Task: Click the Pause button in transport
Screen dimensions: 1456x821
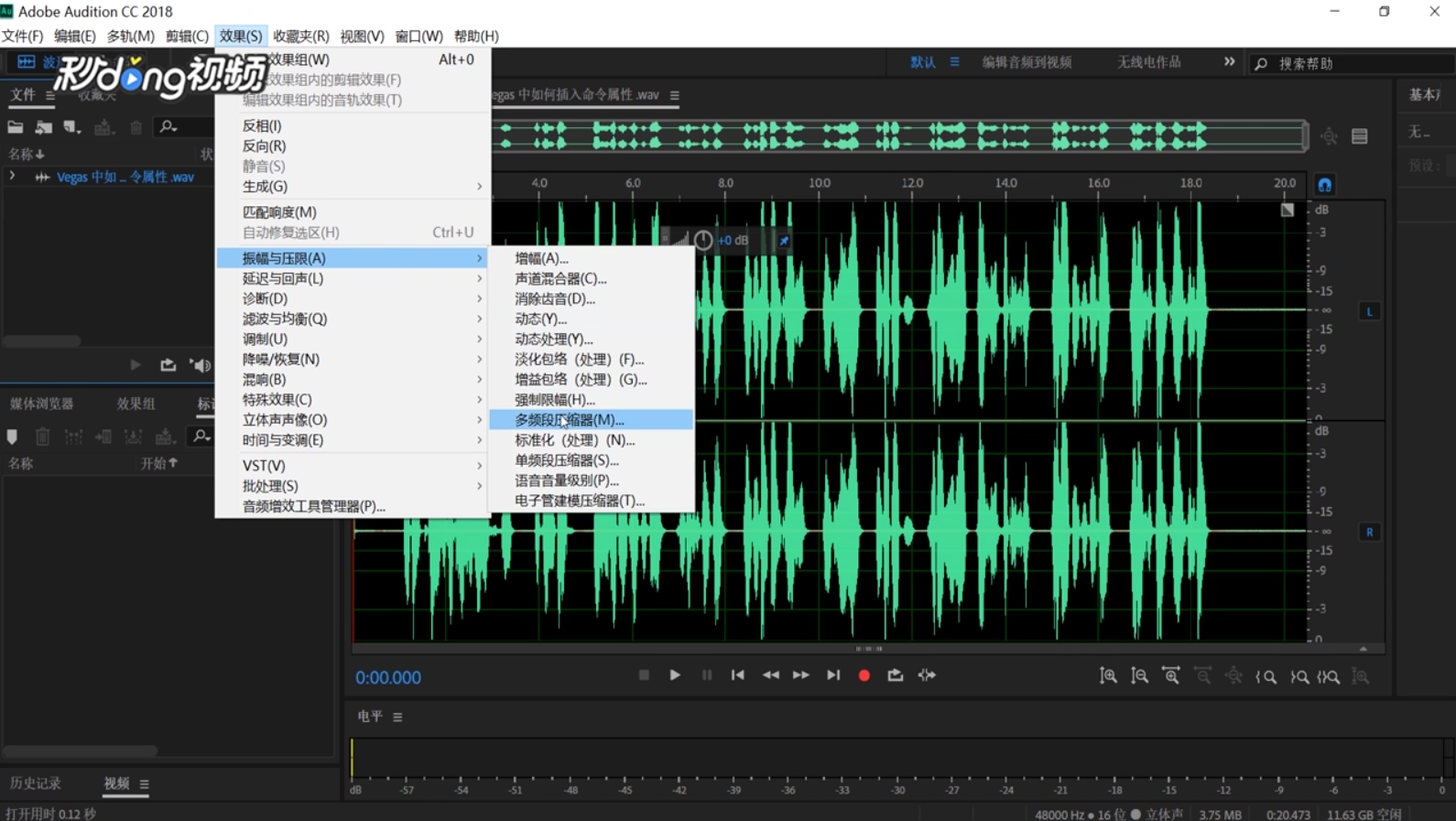Action: [707, 675]
